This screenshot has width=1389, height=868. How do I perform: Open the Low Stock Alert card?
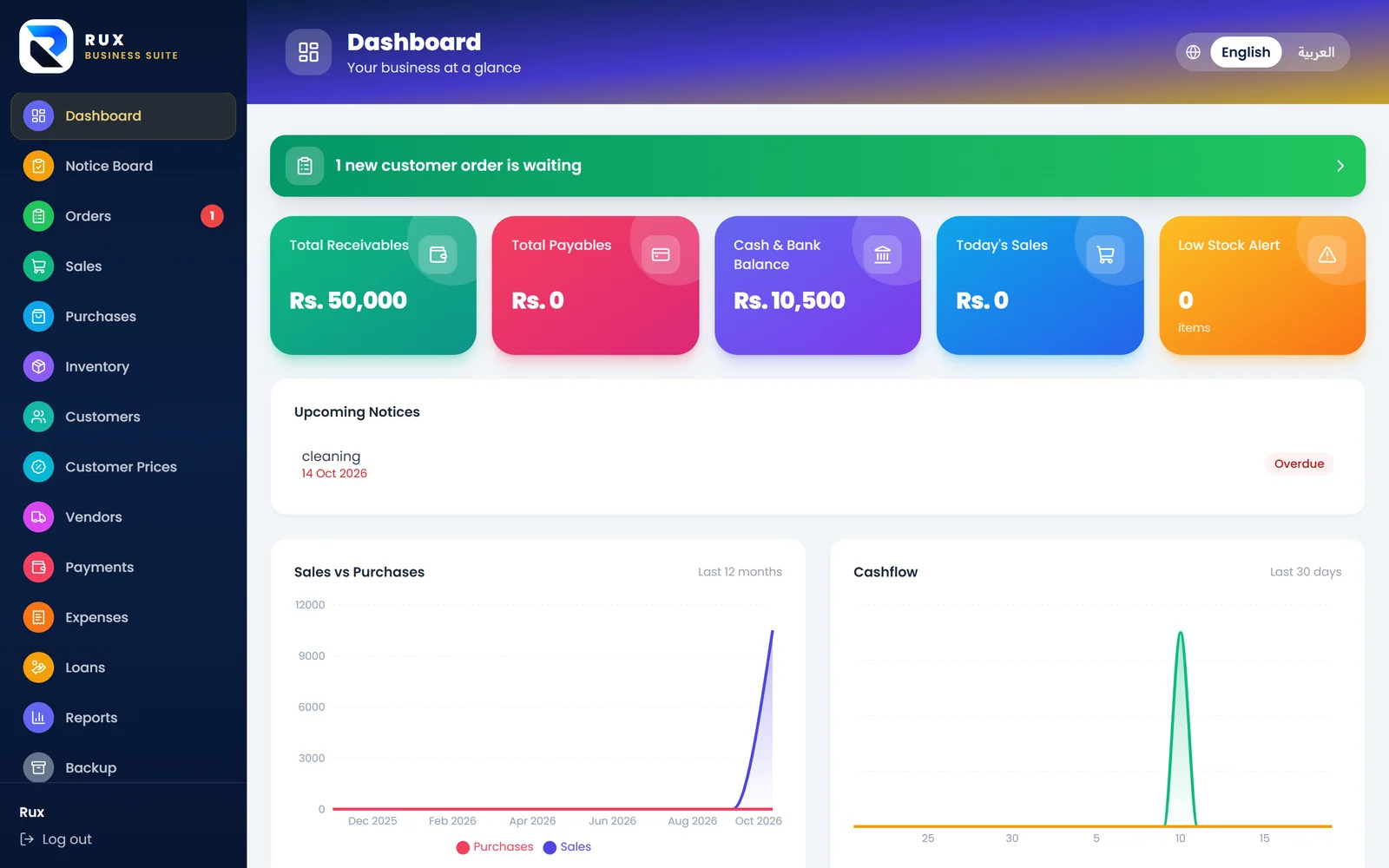[x=1262, y=286]
